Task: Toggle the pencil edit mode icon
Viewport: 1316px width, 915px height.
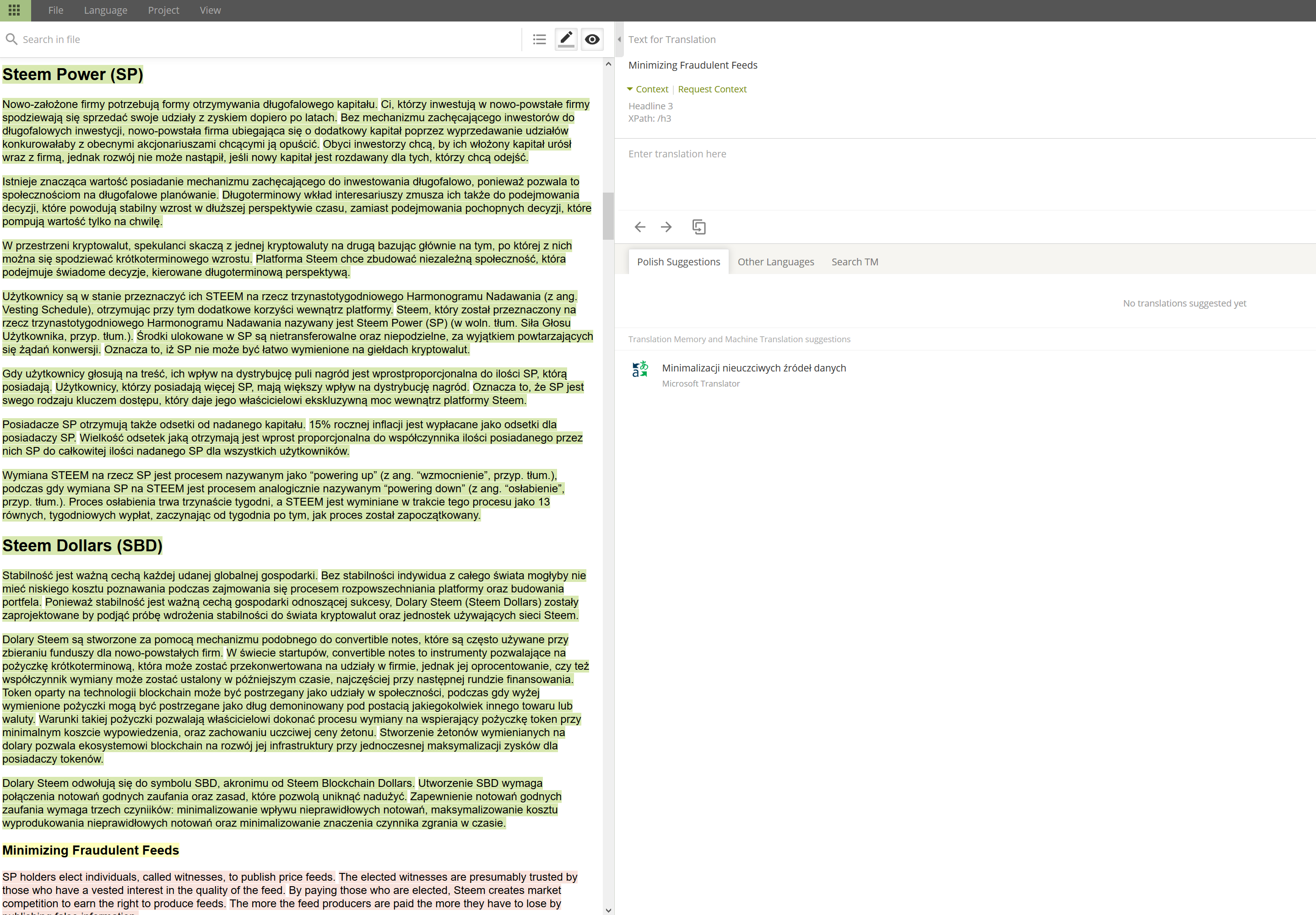Action: tap(566, 39)
